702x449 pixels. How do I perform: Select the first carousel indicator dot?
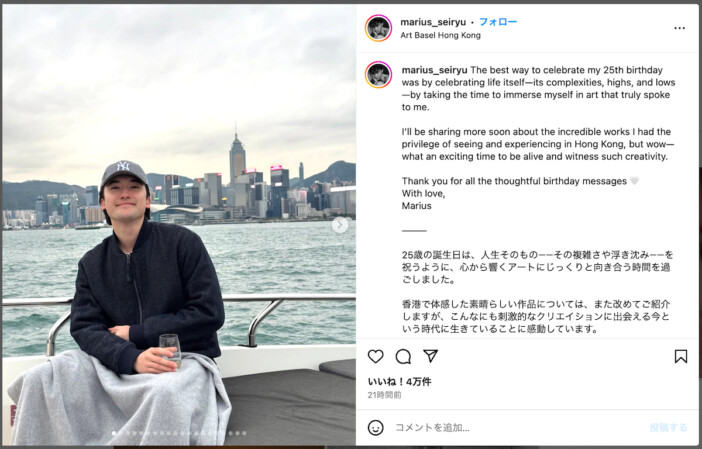[114, 433]
